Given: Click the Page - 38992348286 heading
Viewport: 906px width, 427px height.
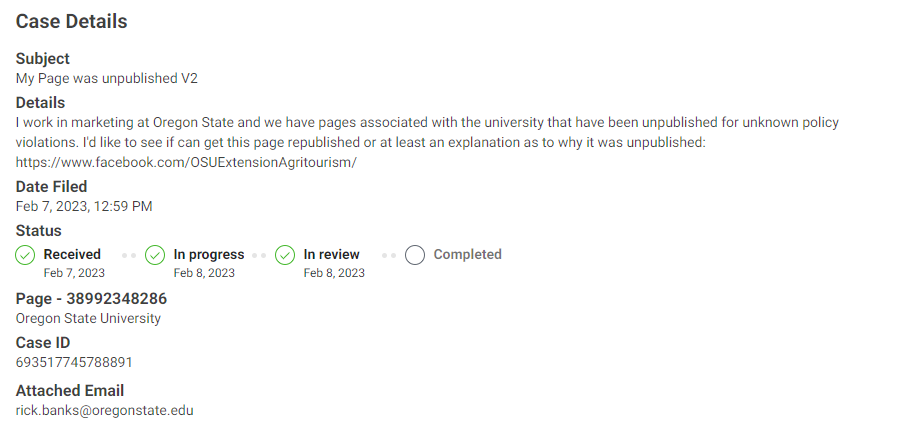Looking at the screenshot, I should [x=91, y=299].
